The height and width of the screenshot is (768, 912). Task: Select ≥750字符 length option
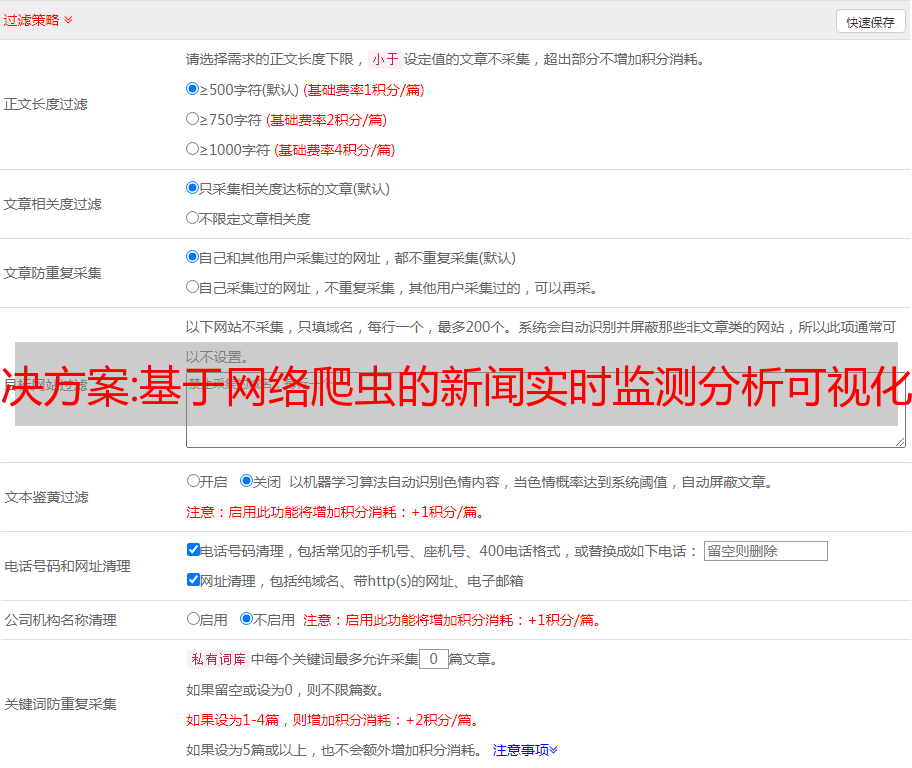pyautogui.click(x=193, y=119)
